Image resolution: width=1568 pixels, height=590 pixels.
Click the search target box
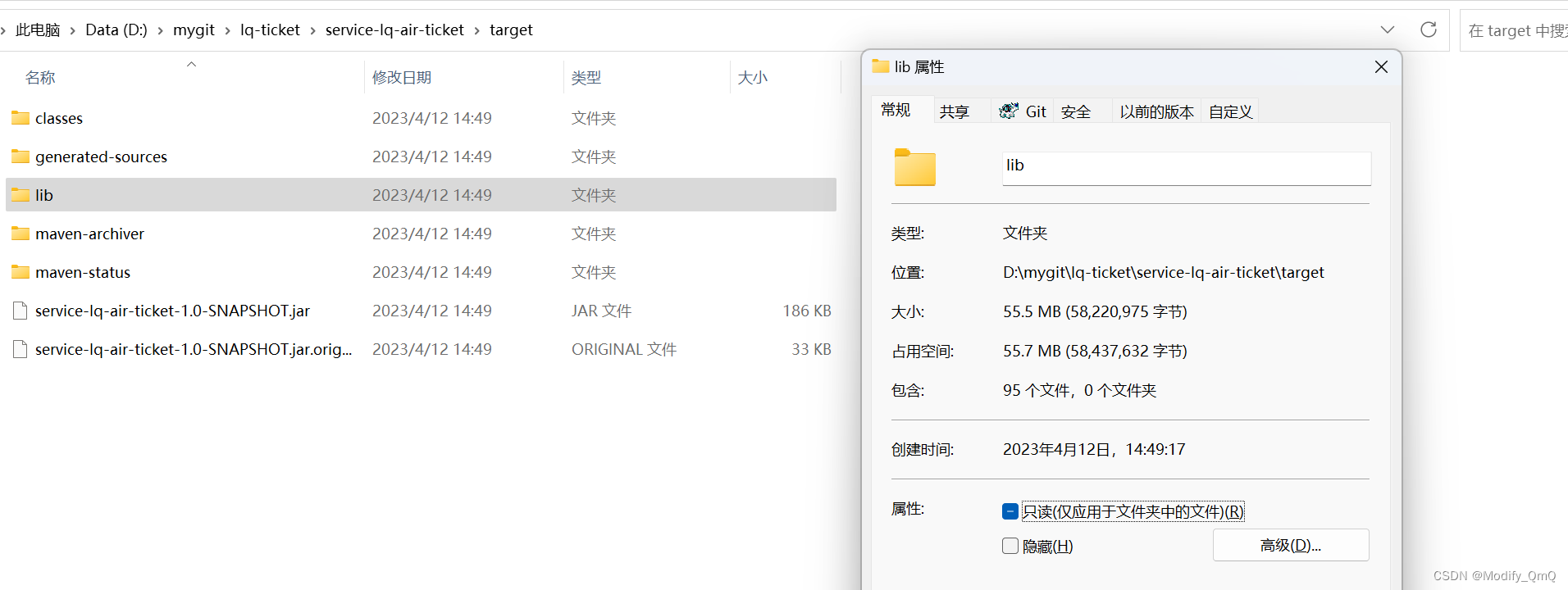[x=1514, y=30]
